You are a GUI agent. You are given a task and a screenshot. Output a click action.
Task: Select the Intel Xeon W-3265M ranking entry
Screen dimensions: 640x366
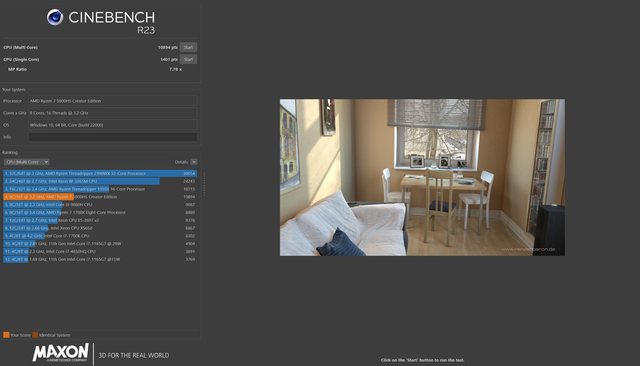(100, 181)
